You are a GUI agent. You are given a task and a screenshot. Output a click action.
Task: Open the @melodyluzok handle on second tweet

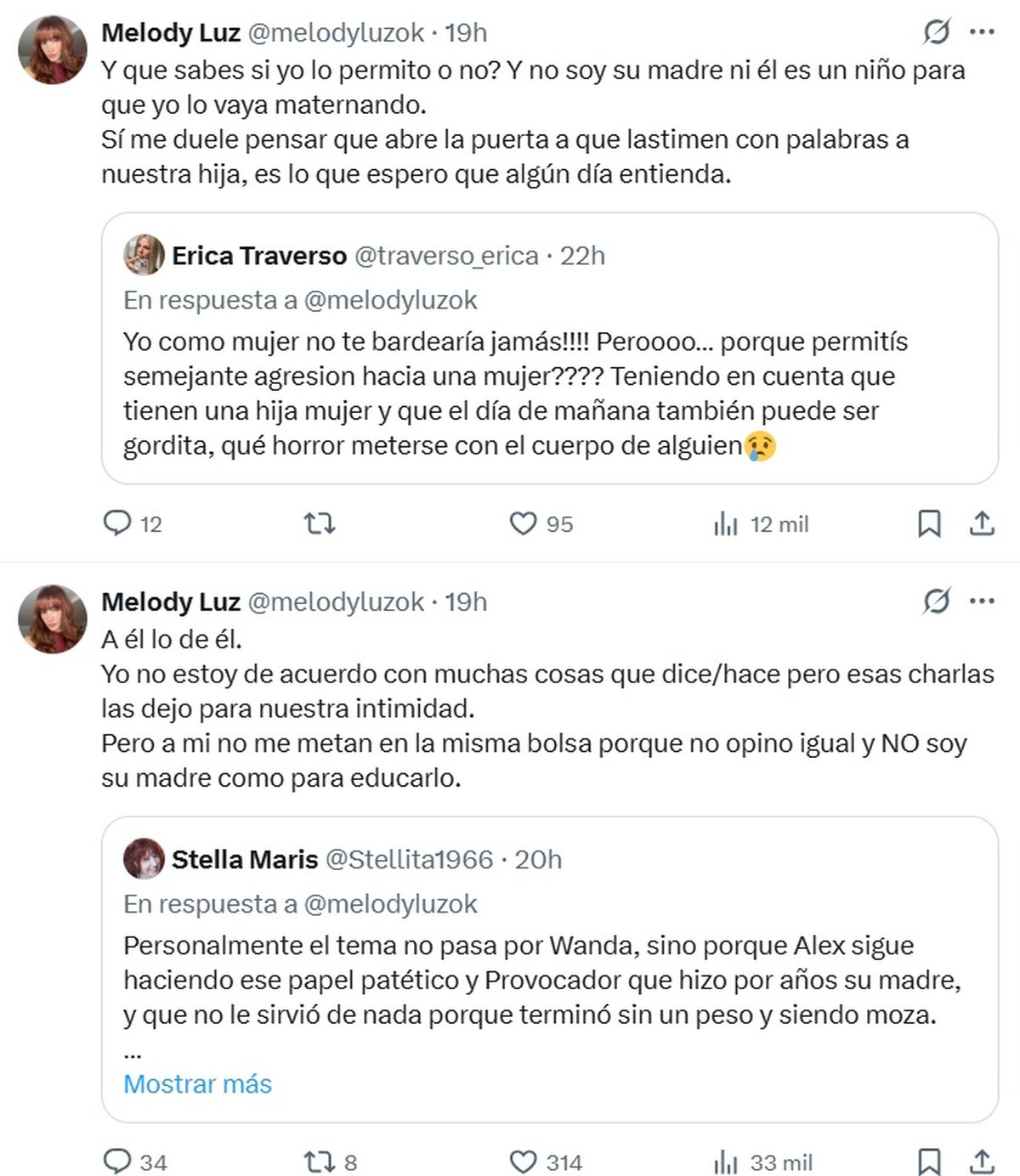pyautogui.click(x=336, y=602)
